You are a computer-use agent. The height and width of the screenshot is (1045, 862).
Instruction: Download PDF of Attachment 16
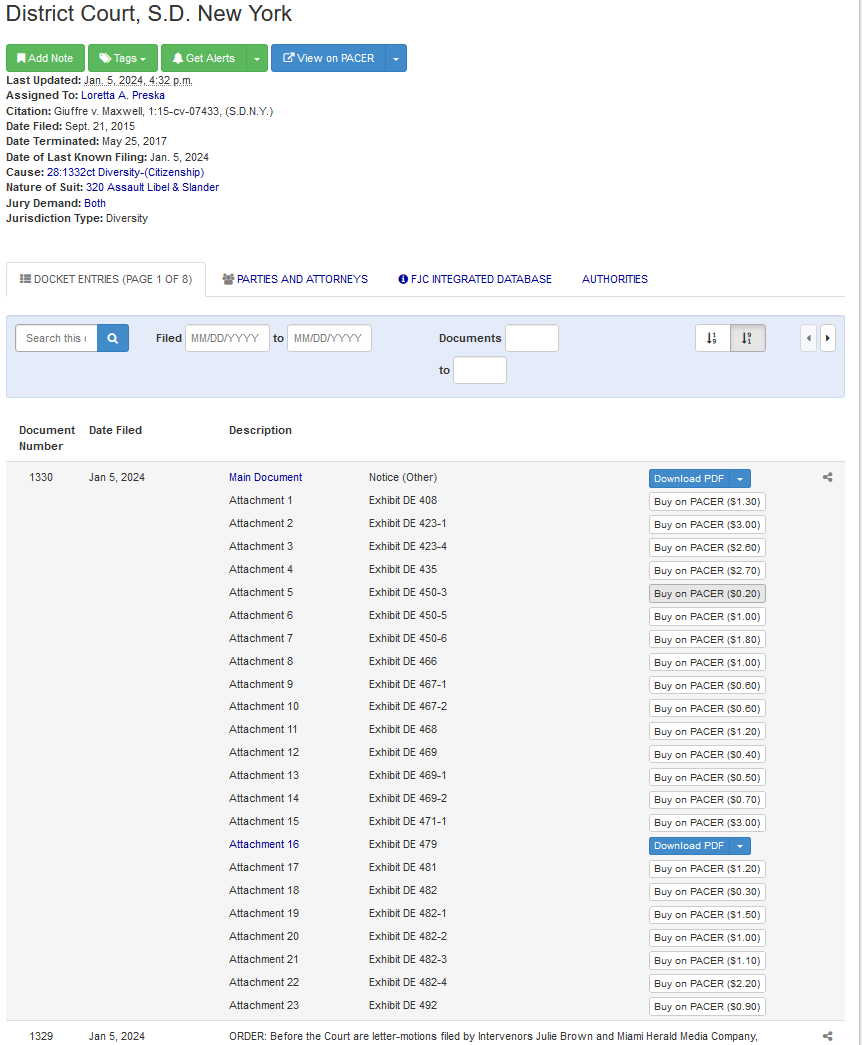pos(689,846)
